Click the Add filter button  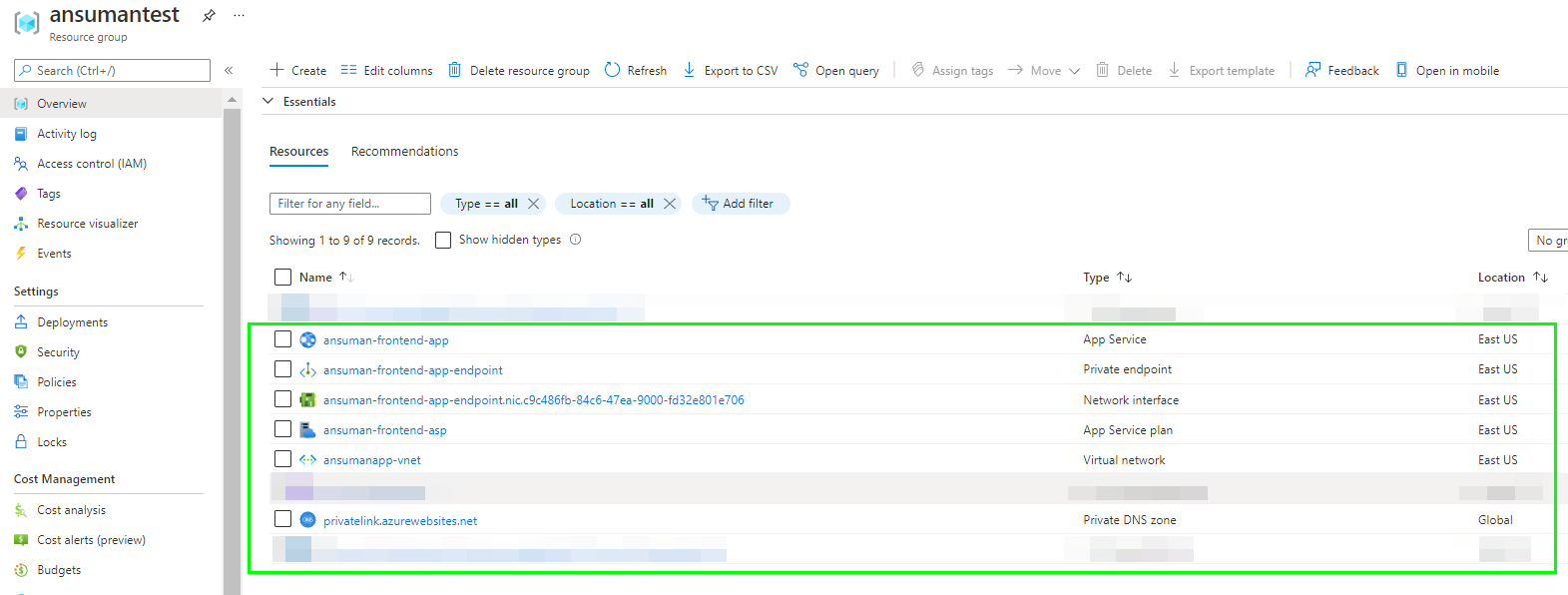pos(740,204)
